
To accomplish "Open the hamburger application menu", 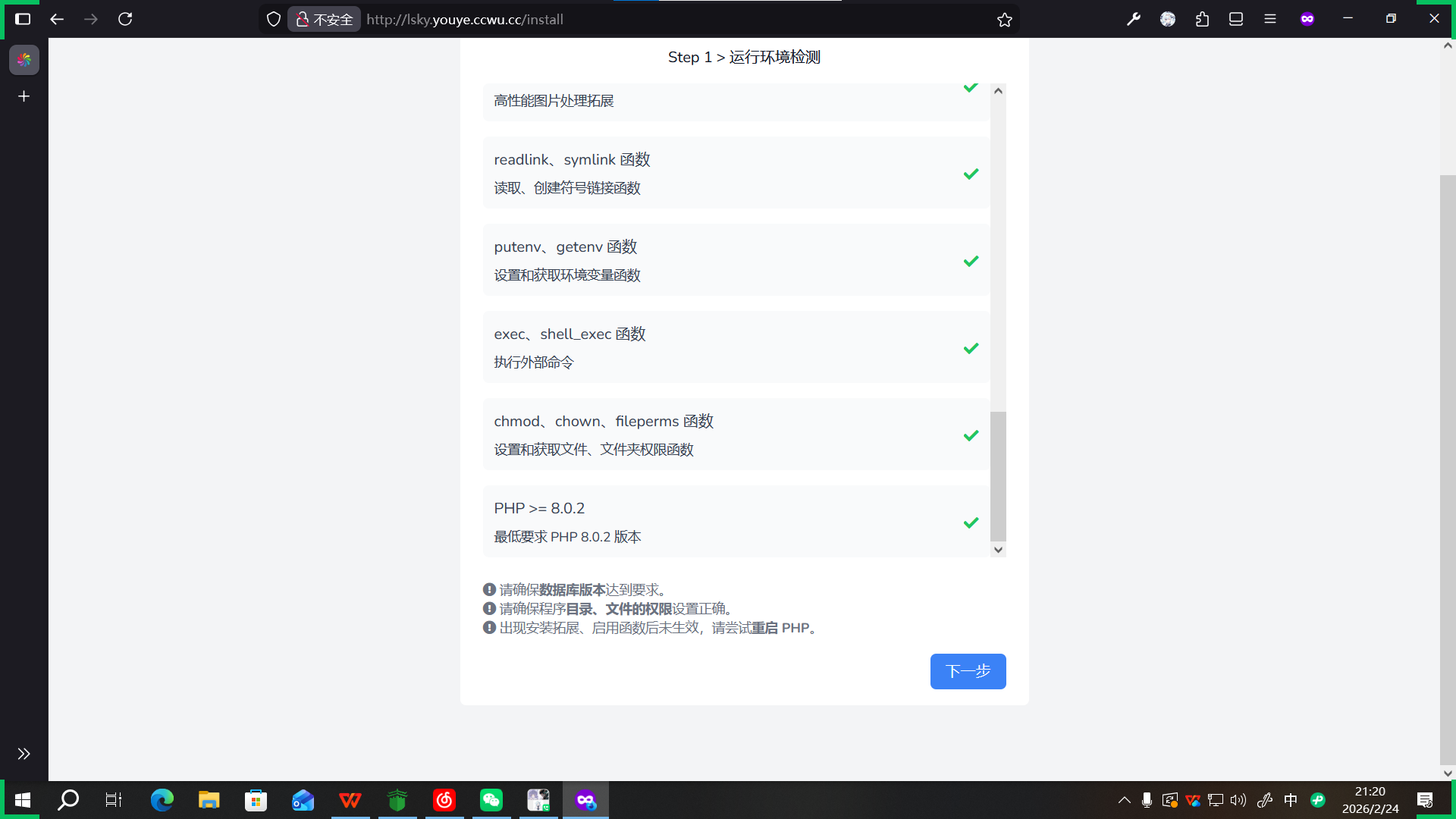I will point(1270,19).
